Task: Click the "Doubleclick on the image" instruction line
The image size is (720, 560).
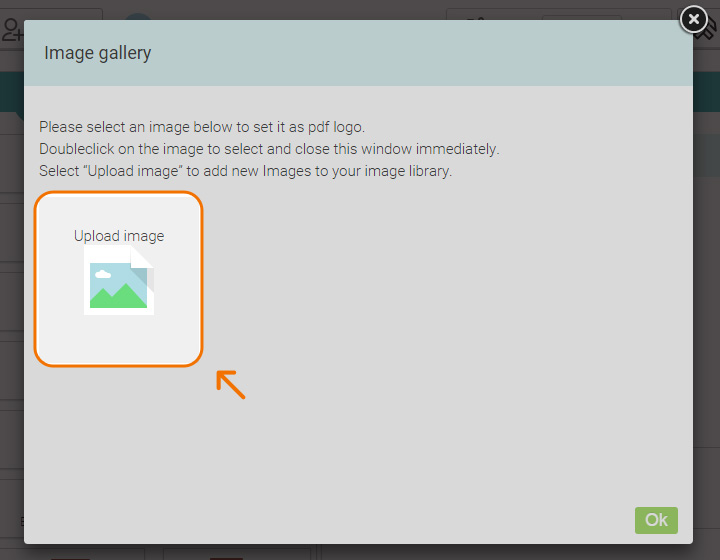Action: click(268, 149)
